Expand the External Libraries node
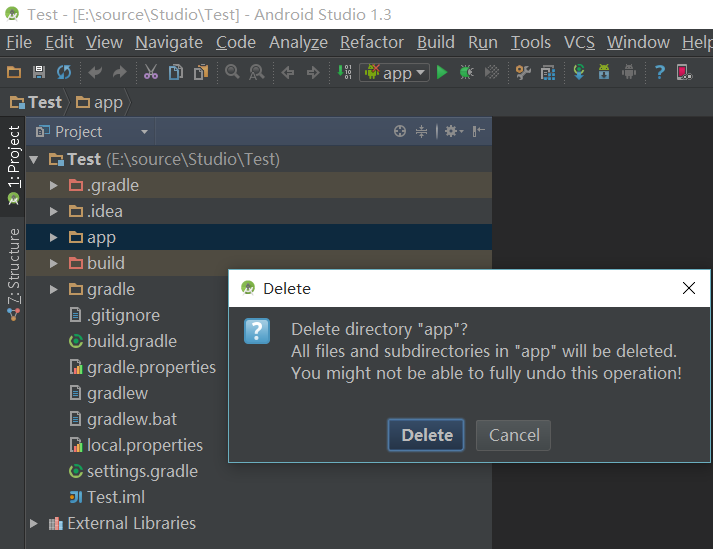This screenshot has height=549, width=713. point(34,523)
